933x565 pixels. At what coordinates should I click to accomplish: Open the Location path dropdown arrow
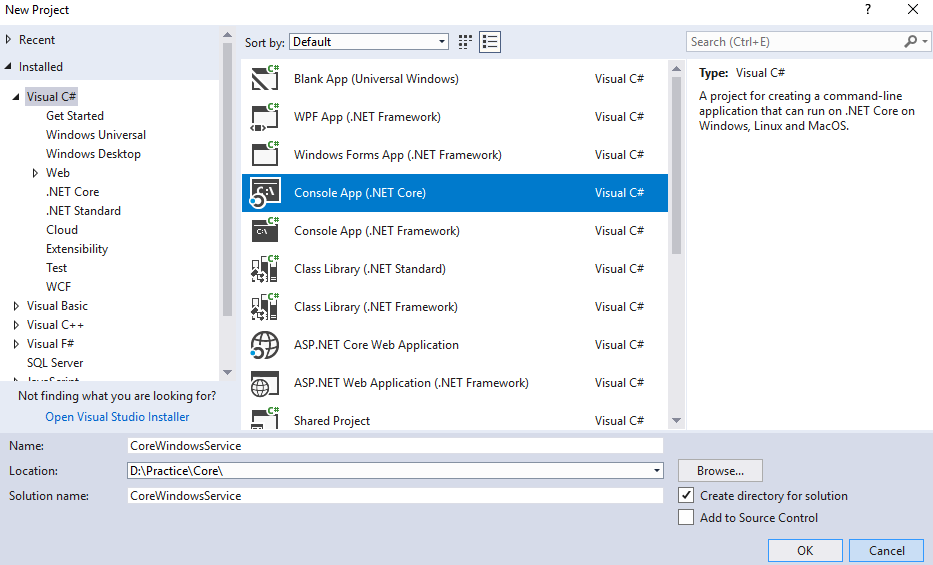tap(656, 470)
